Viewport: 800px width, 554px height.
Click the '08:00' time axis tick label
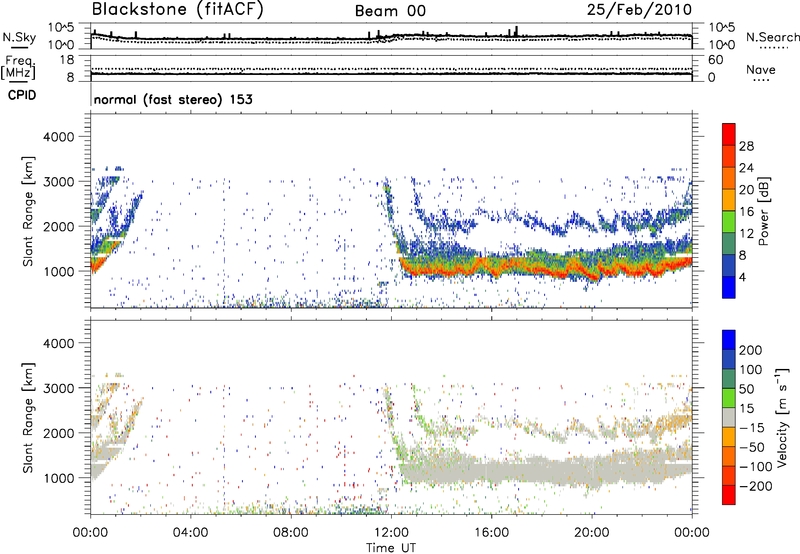coord(290,533)
